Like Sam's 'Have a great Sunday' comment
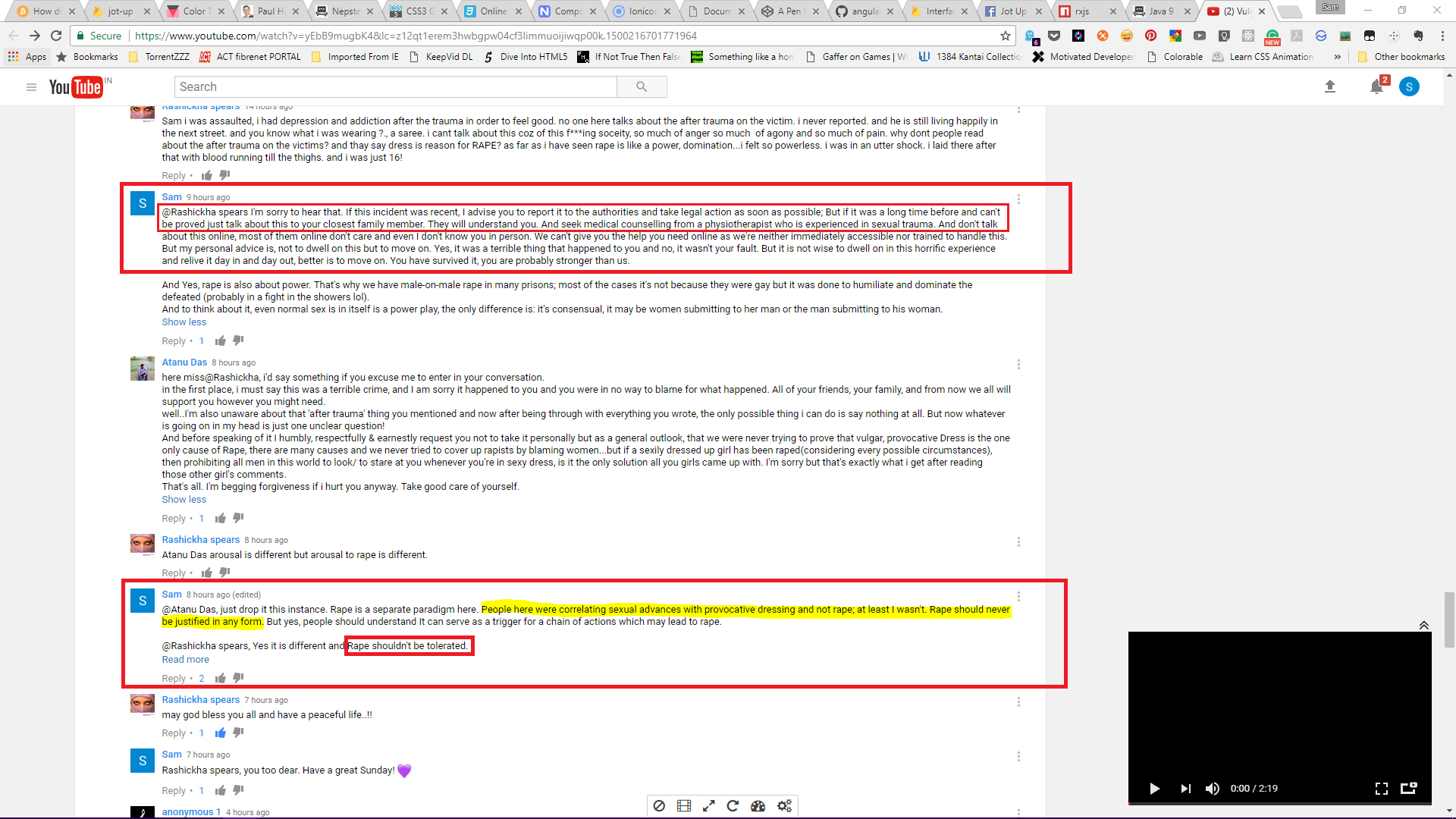The height and width of the screenshot is (819, 1456). [x=220, y=790]
